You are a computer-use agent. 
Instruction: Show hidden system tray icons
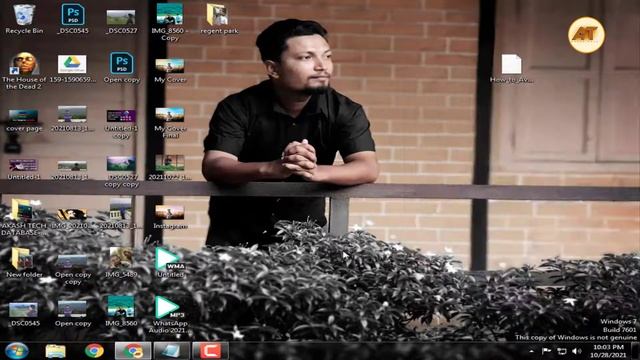coord(531,351)
